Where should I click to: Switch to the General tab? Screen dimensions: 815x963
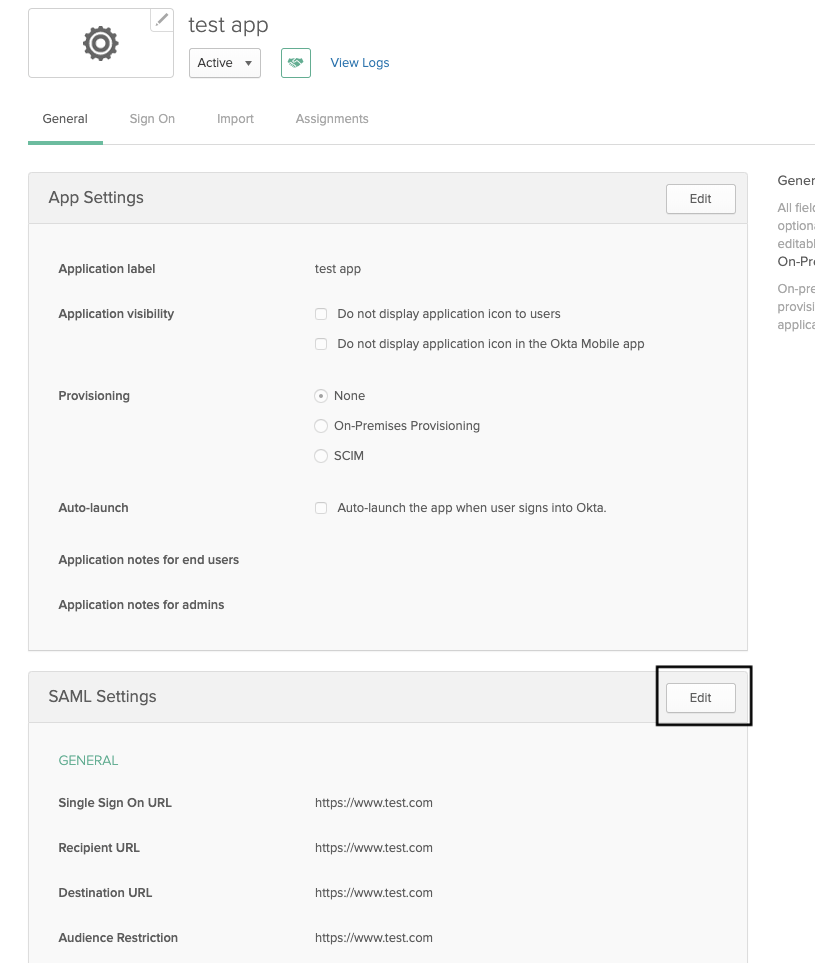(x=65, y=119)
